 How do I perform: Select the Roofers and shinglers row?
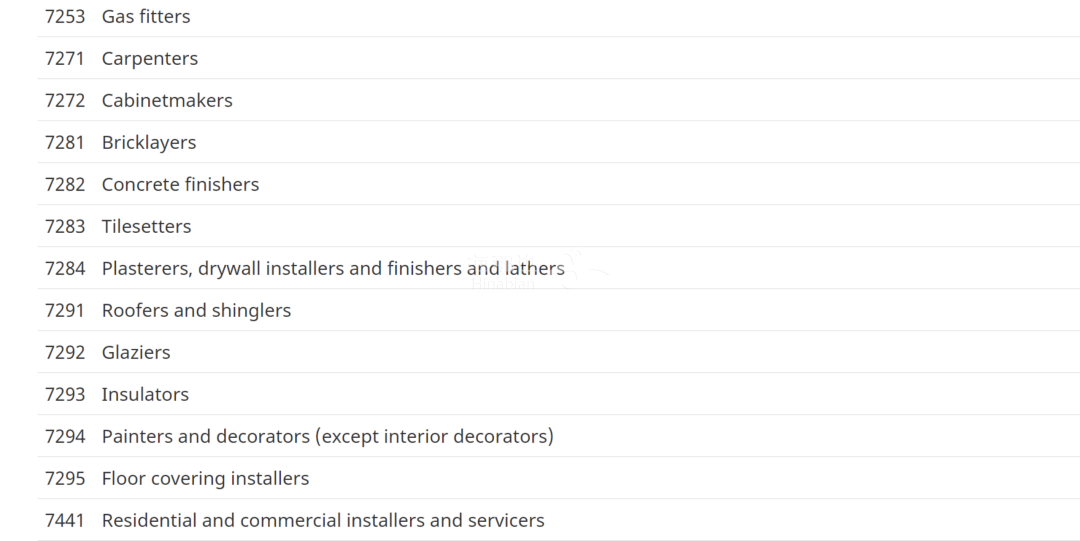[559, 310]
